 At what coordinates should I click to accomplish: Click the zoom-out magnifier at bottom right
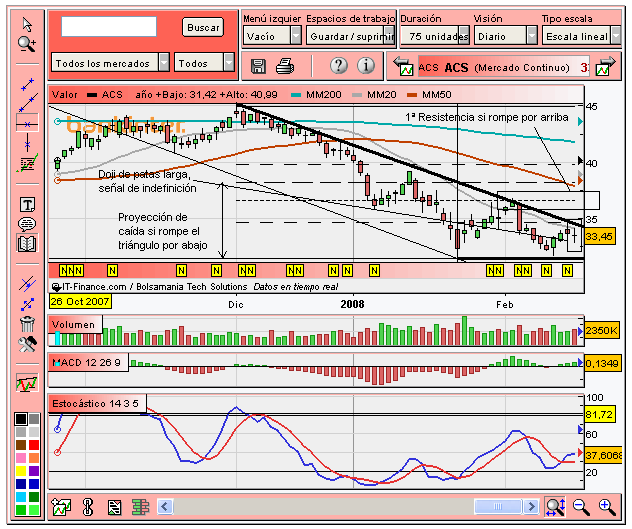[x=581, y=507]
